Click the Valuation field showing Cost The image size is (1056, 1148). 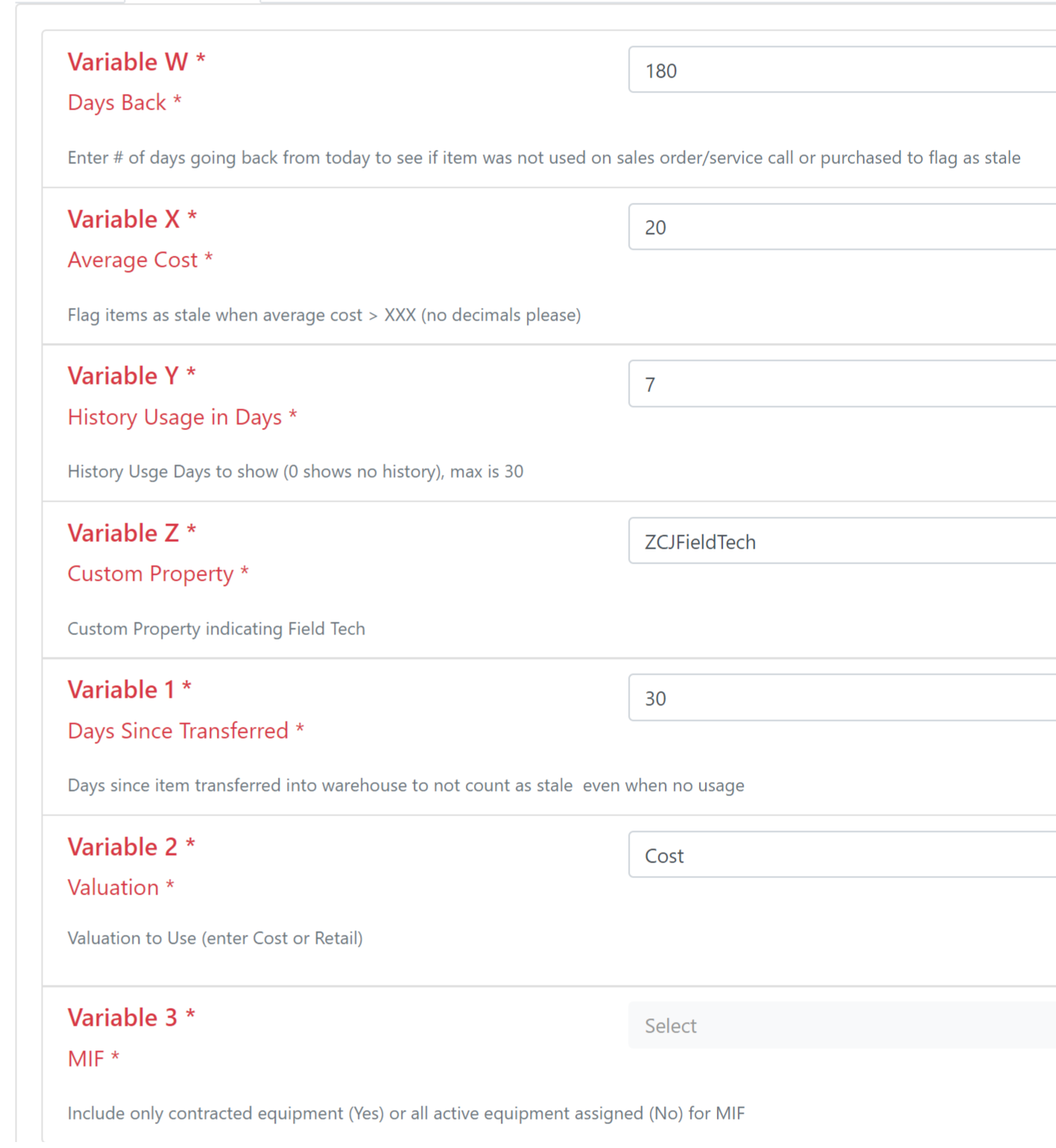point(842,855)
